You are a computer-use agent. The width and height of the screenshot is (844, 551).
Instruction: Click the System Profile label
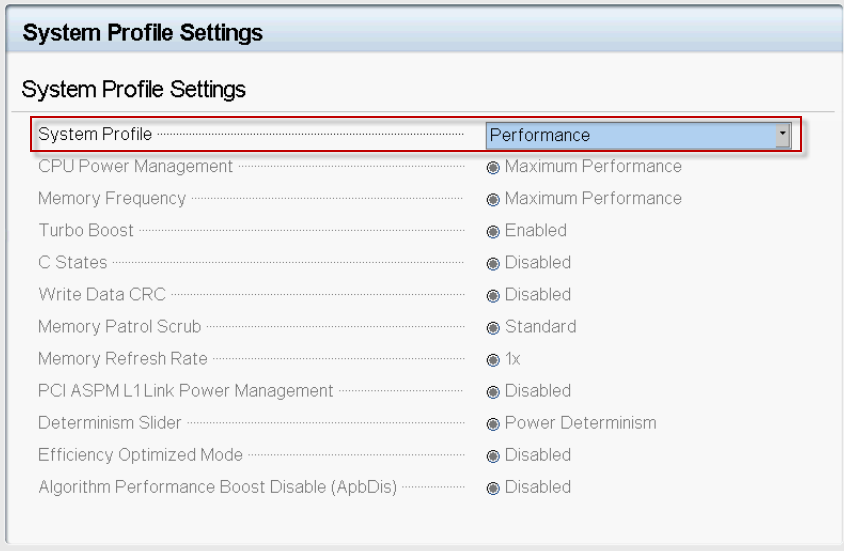(95, 134)
